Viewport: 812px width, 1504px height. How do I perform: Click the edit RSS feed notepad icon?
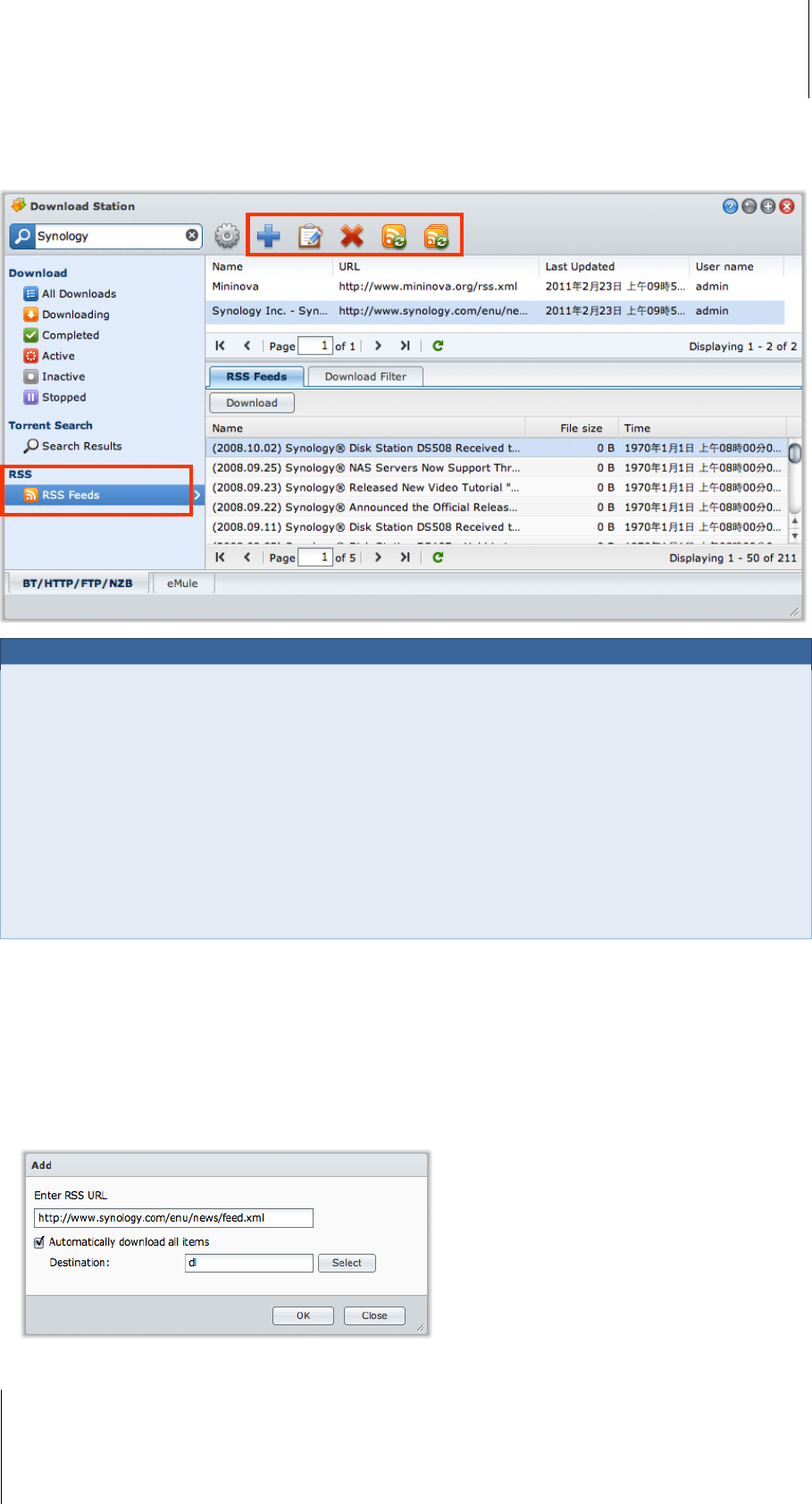pyautogui.click(x=310, y=236)
